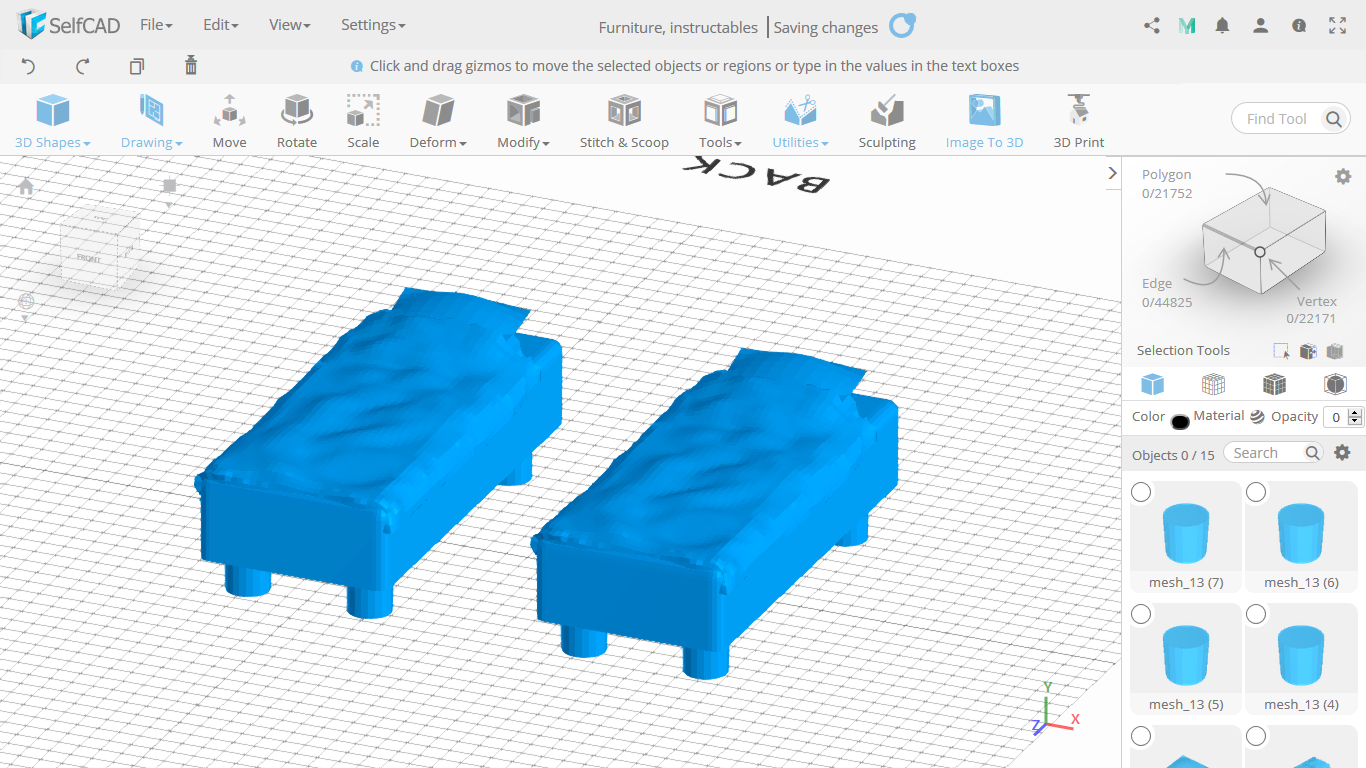This screenshot has height=768, width=1366.
Task: Click the edge highlight on selection cube
Action: (1231, 237)
